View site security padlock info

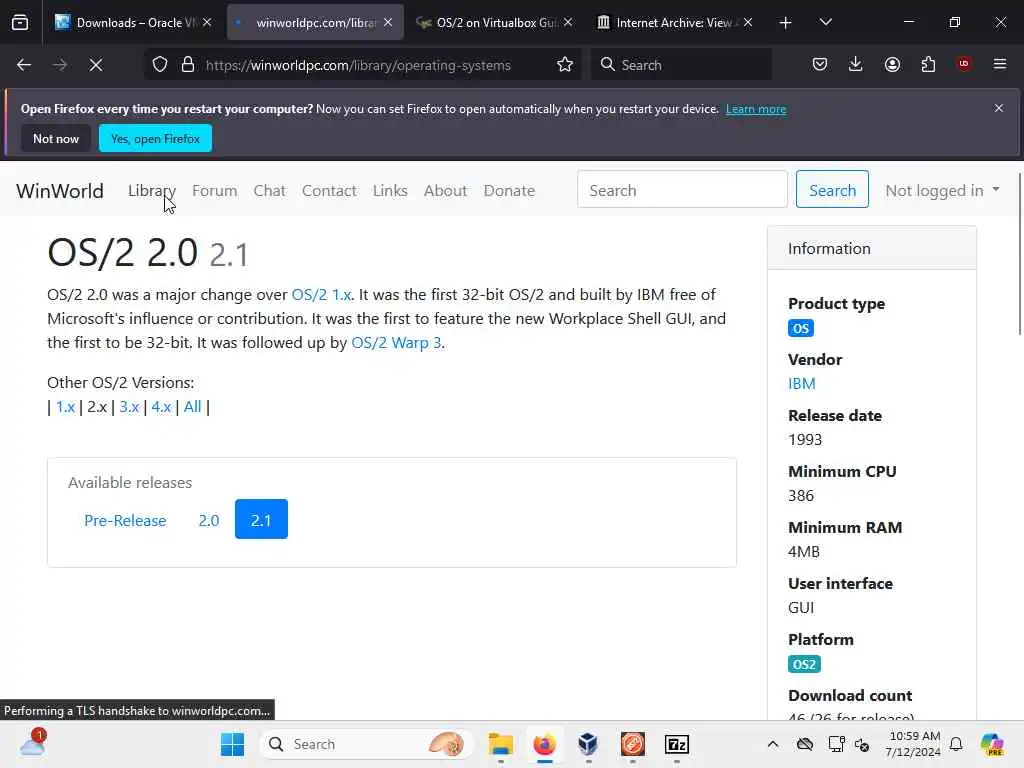tap(188, 65)
